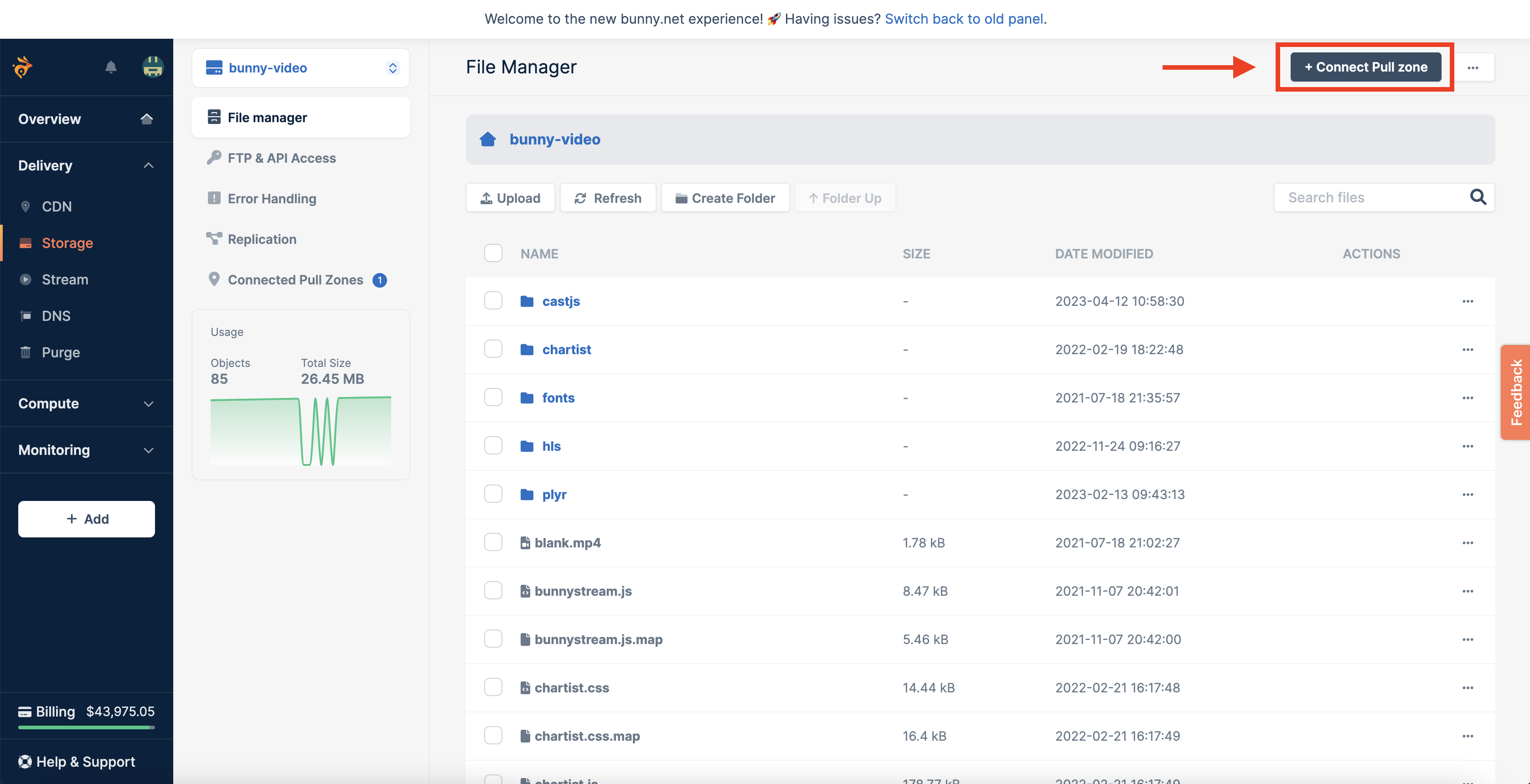Image resolution: width=1530 pixels, height=784 pixels.
Task: Open actions menu for chartist.css
Action: (1468, 688)
